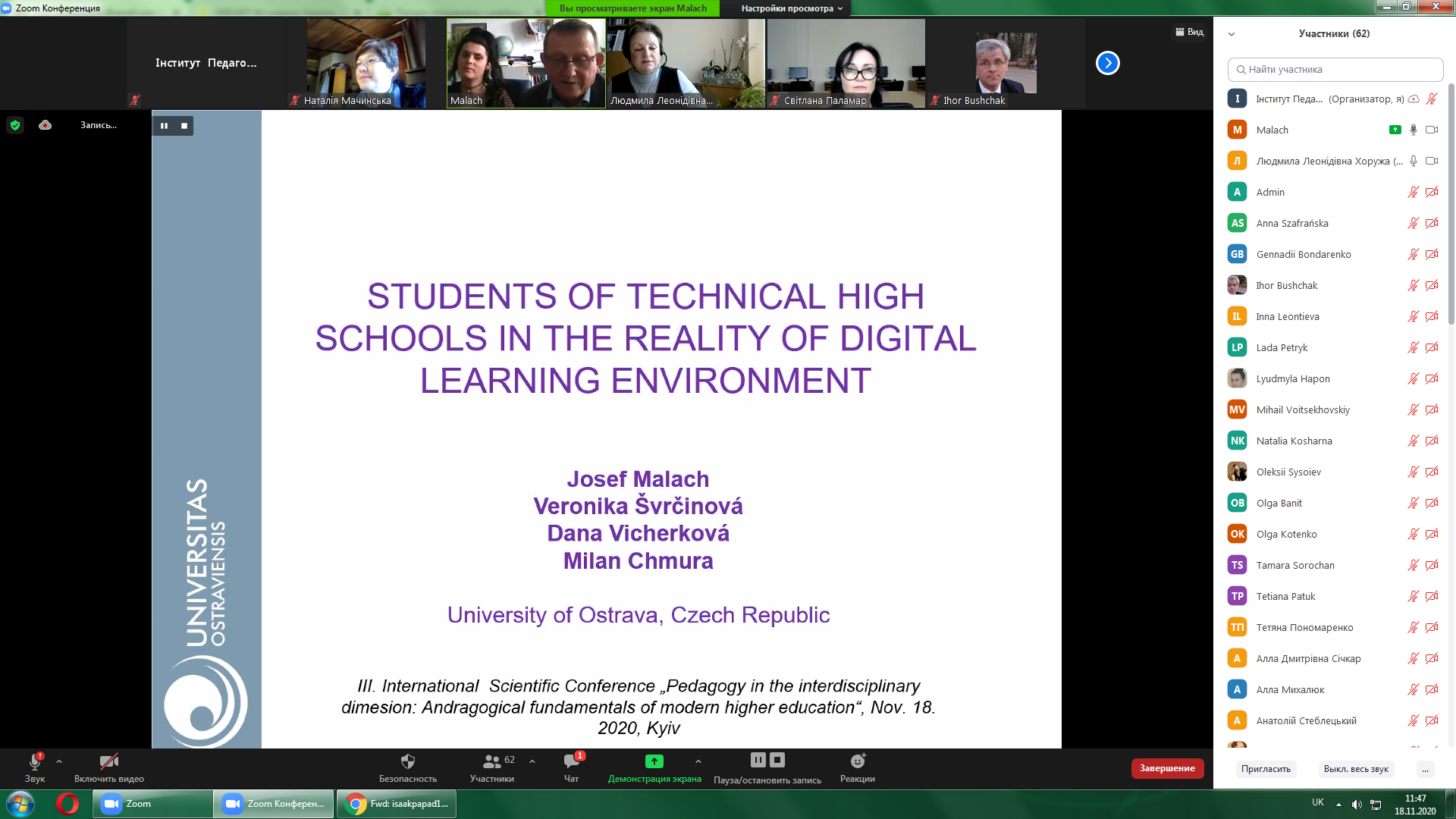Toggle microphone mute with Звук button

click(35, 763)
